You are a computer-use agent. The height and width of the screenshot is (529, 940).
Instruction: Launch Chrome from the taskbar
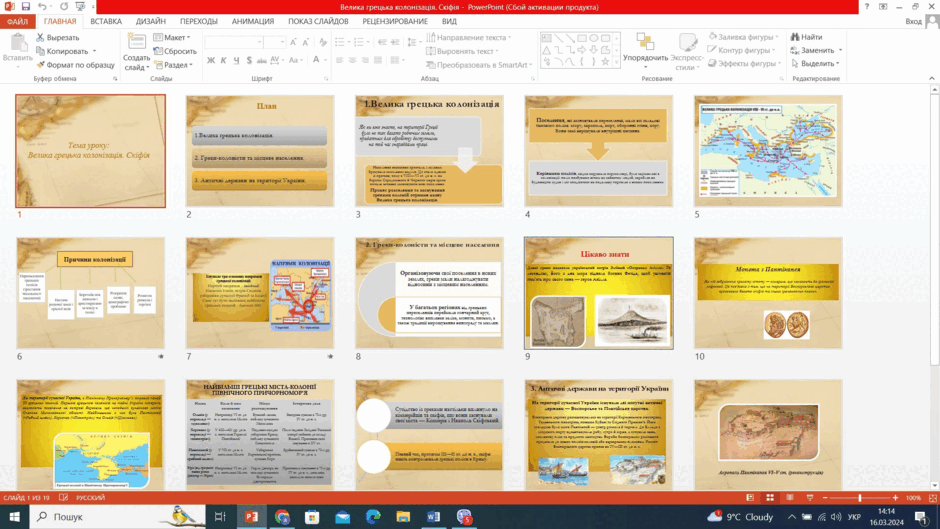point(282,516)
